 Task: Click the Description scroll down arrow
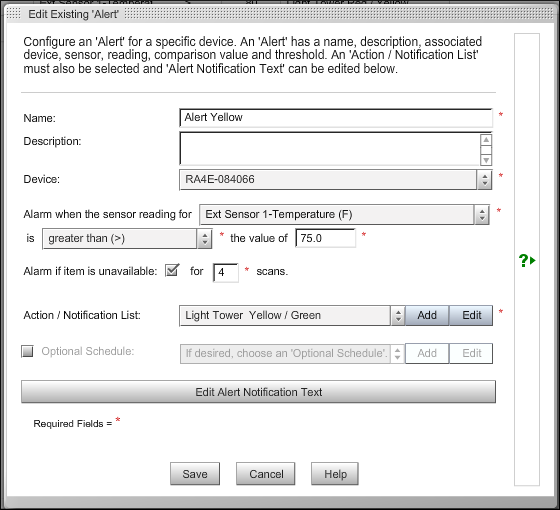486,160
